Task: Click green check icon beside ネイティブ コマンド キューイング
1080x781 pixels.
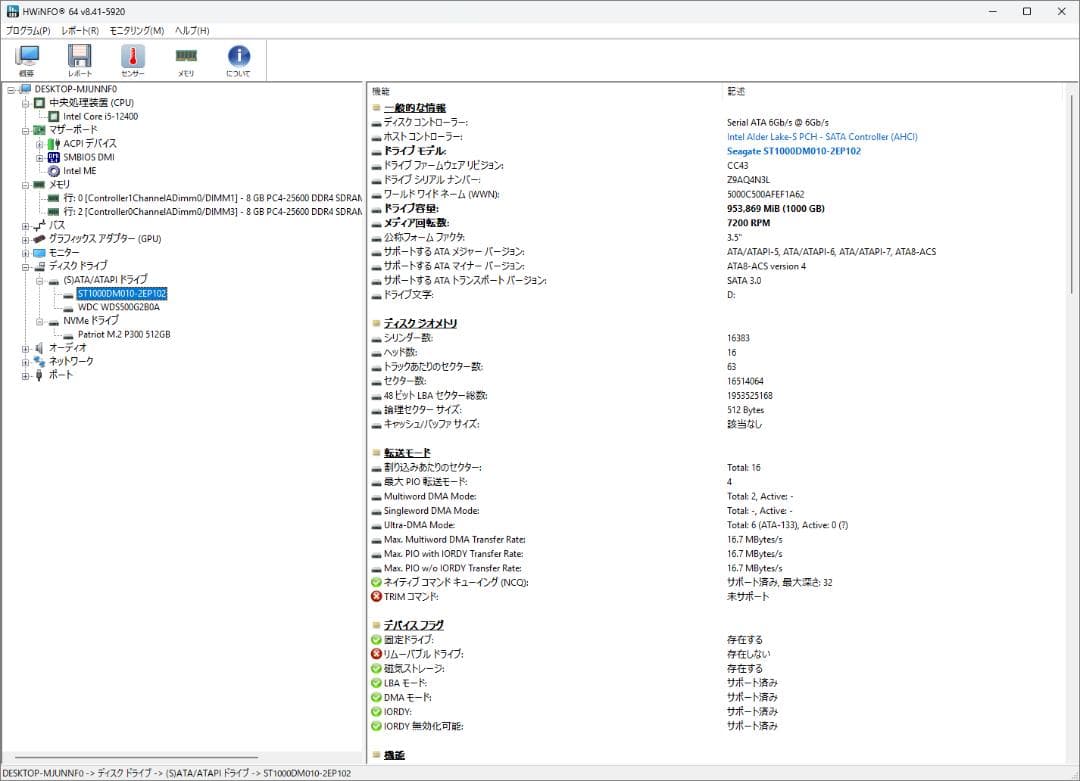Action: [376, 582]
